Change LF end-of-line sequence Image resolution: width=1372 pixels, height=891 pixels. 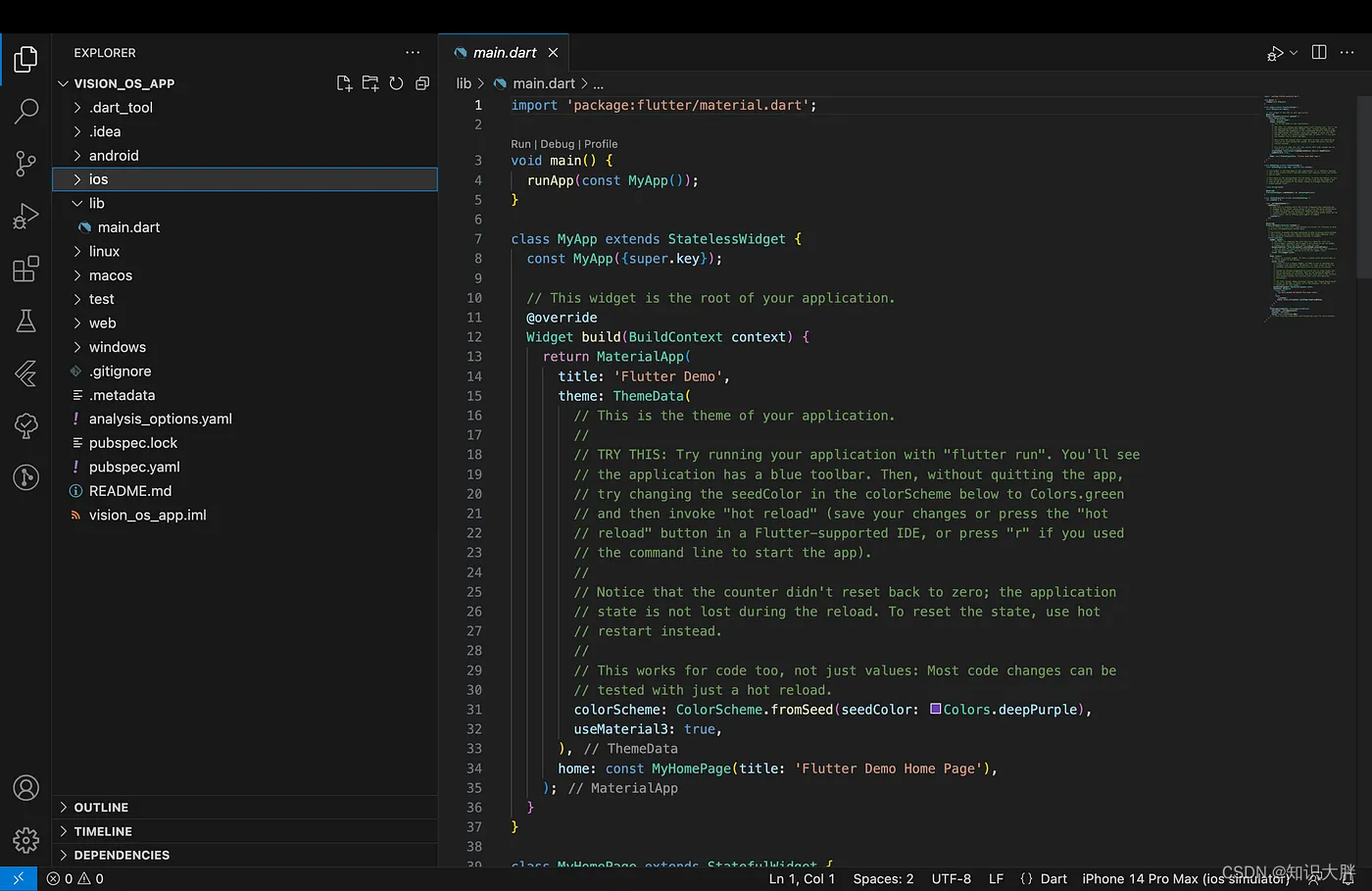pos(996,879)
